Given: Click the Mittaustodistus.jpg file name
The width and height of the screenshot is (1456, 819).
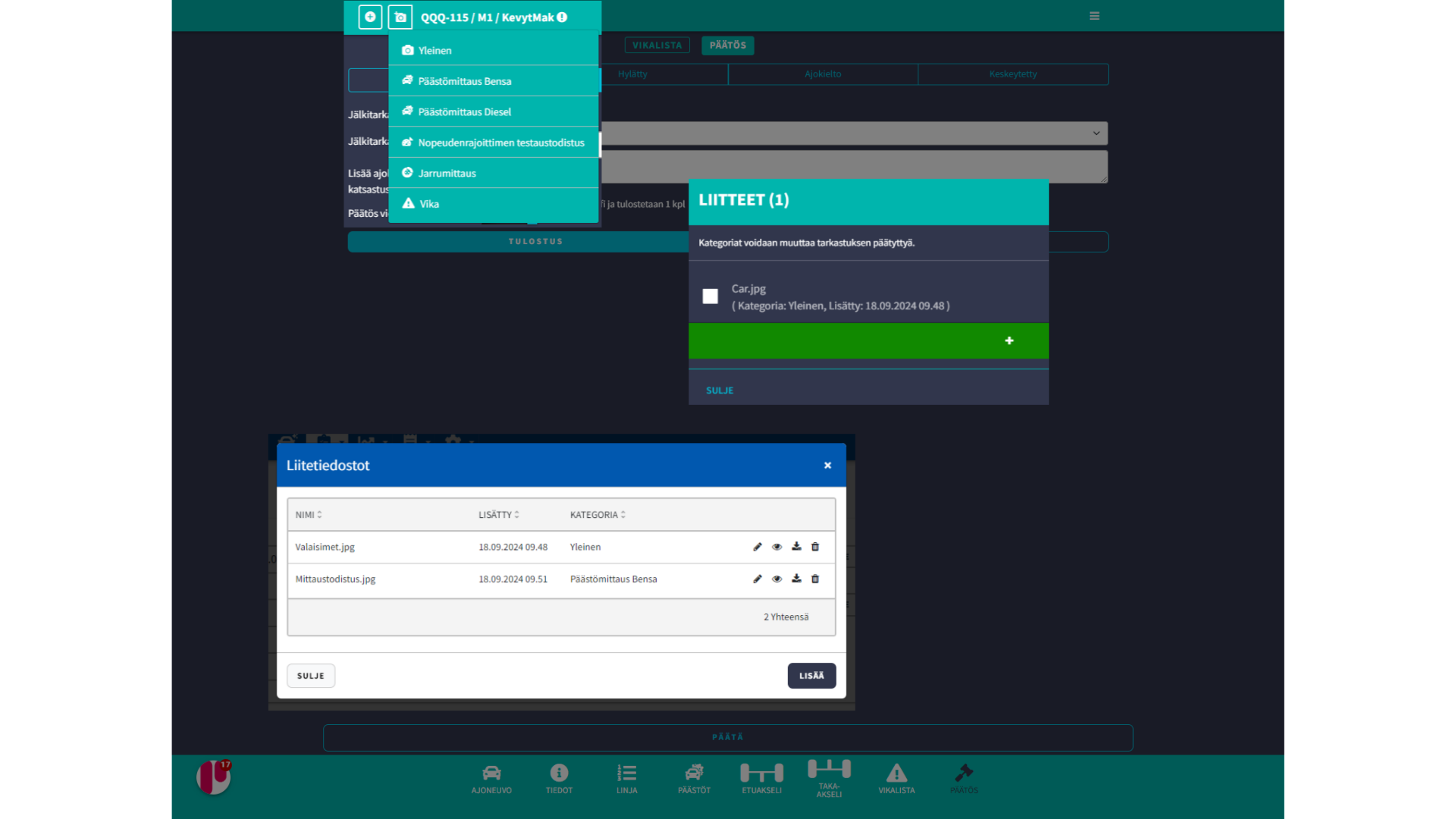Looking at the screenshot, I should (335, 579).
